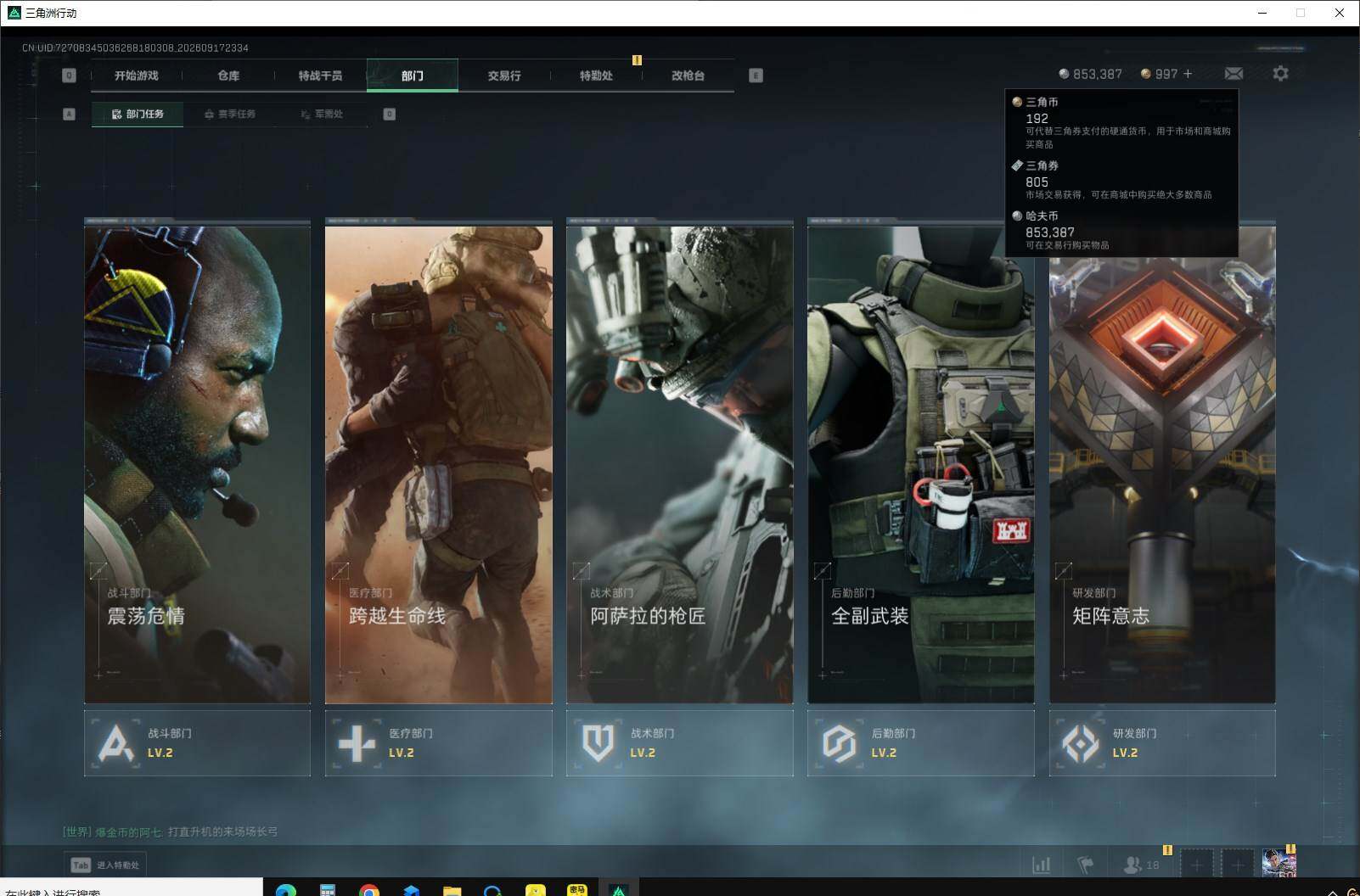Click the 全副武装 card corner square icon
The height and width of the screenshot is (896, 1360).
coord(823,571)
